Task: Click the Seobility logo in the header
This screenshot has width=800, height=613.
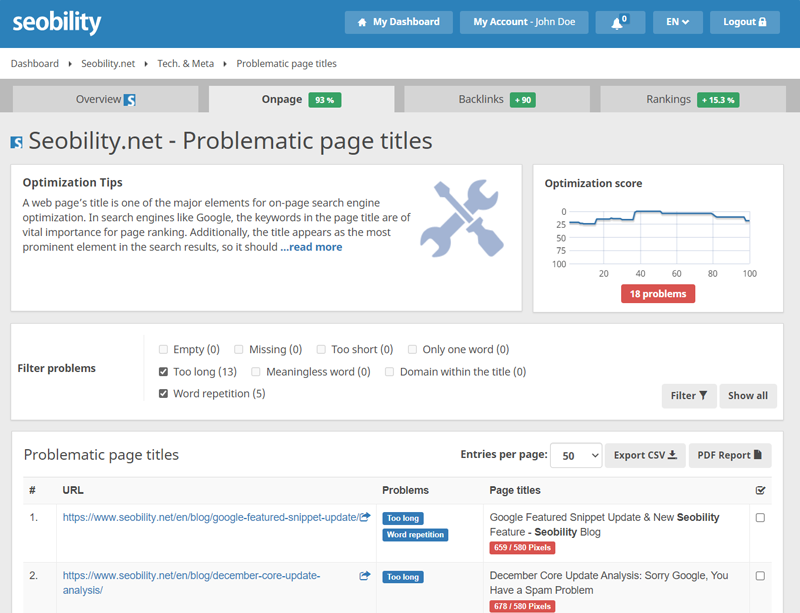Action: coord(57,22)
